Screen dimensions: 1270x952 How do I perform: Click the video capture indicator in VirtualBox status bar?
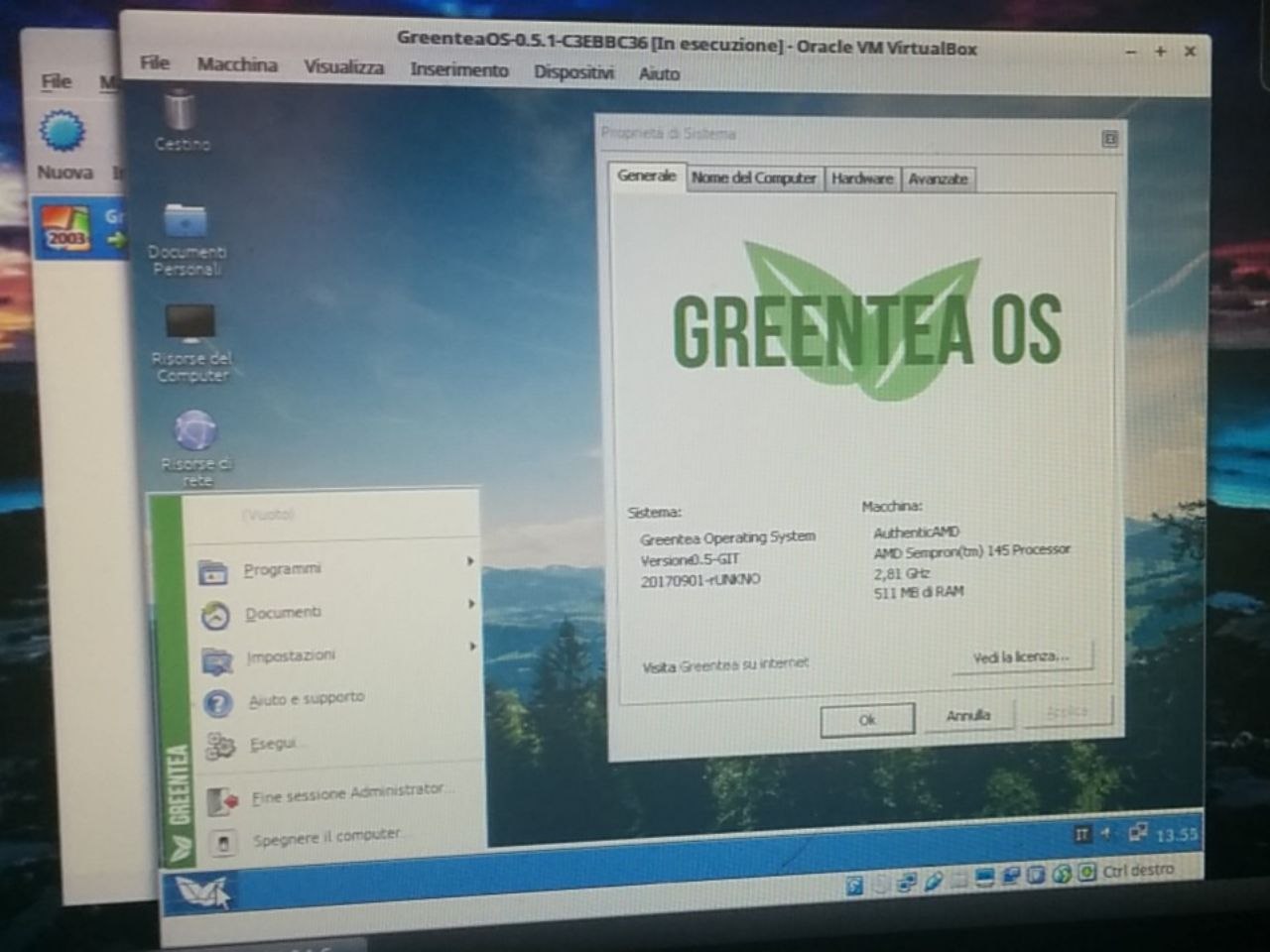click(1011, 877)
